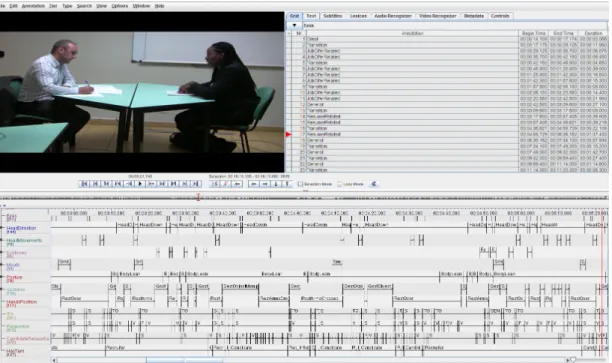
Task: Select the HeadDirection tier label
Action: click(21, 228)
